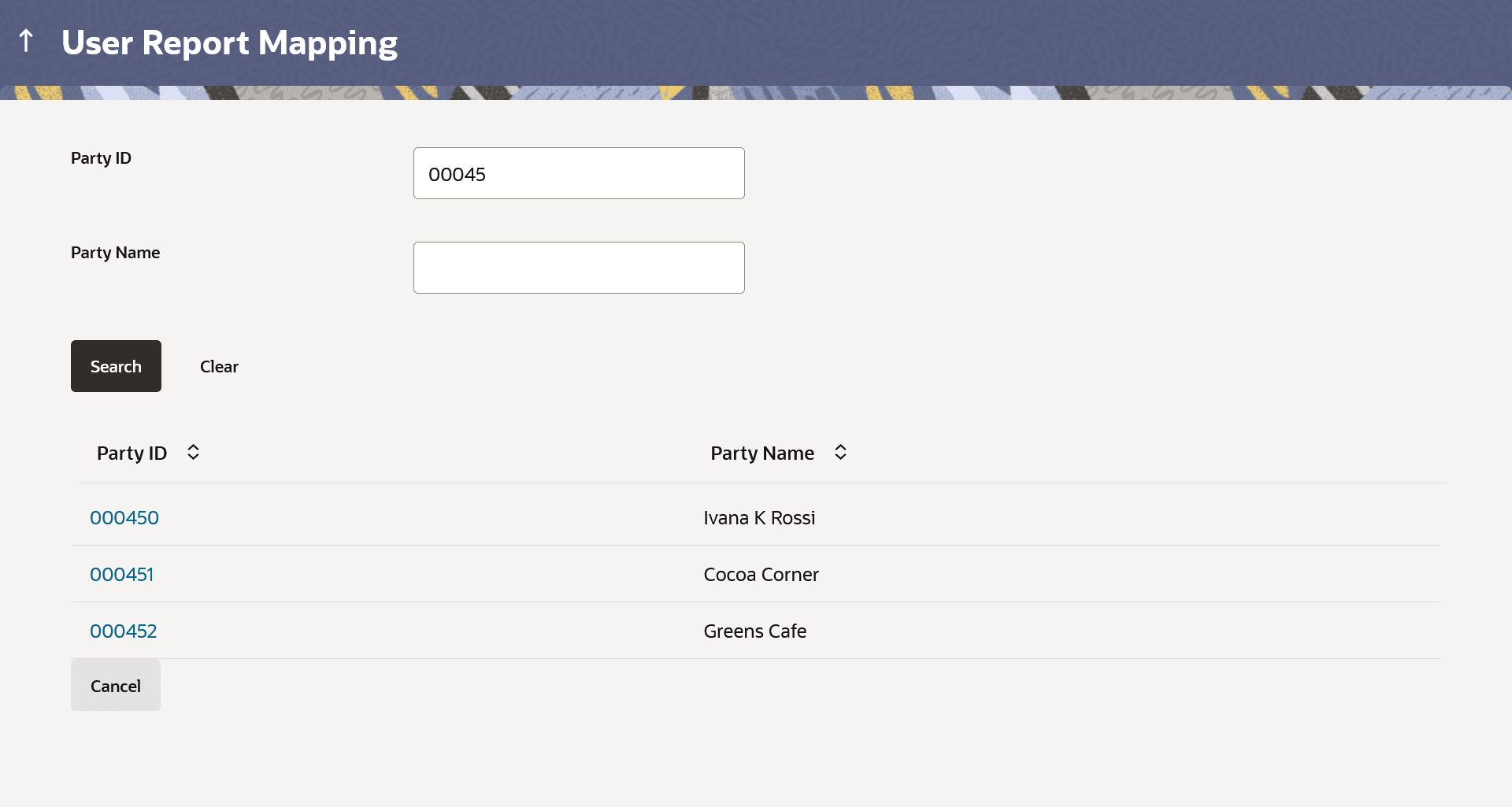Click the empty Party Name text field
Image resolution: width=1512 pixels, height=807 pixels.
coord(578,268)
